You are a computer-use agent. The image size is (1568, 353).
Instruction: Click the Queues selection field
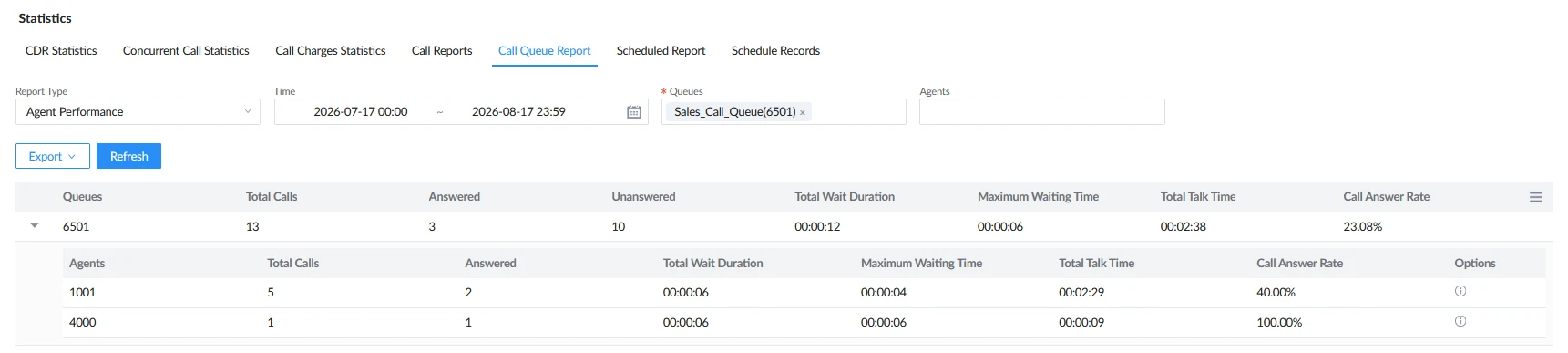point(784,112)
